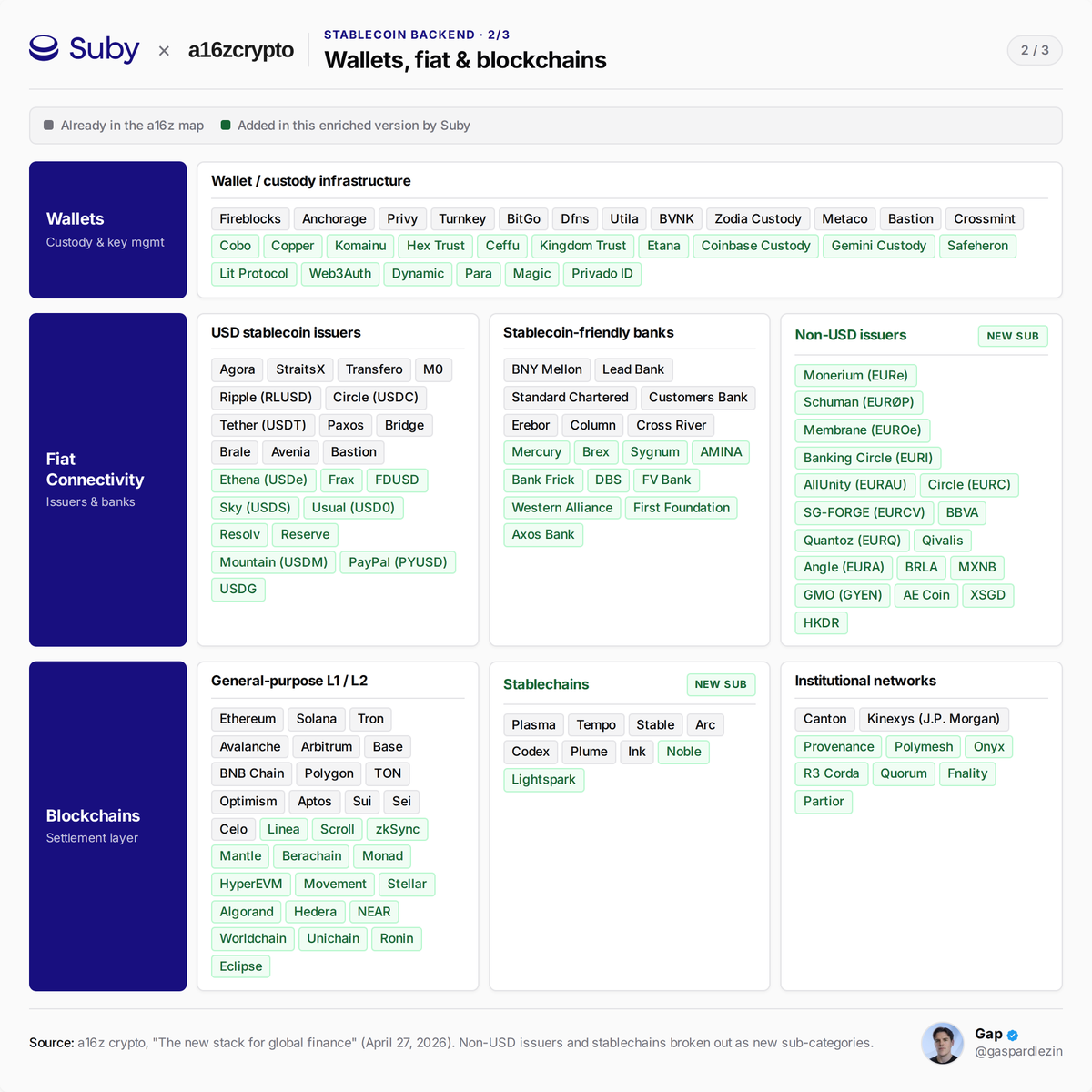Click the 2 / 3 page indicator
The width and height of the screenshot is (1092, 1092).
tap(1035, 50)
